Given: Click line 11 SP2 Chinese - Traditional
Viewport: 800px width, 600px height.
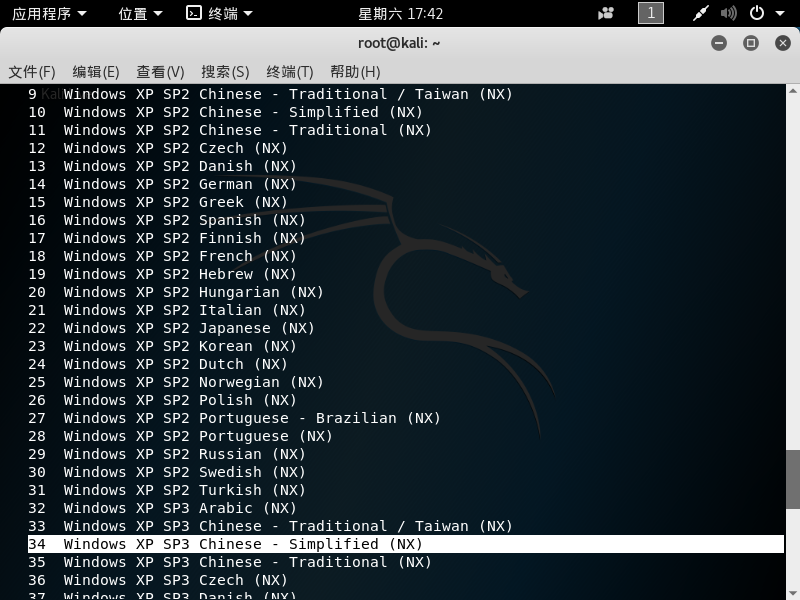Looking at the screenshot, I should click(230, 130).
